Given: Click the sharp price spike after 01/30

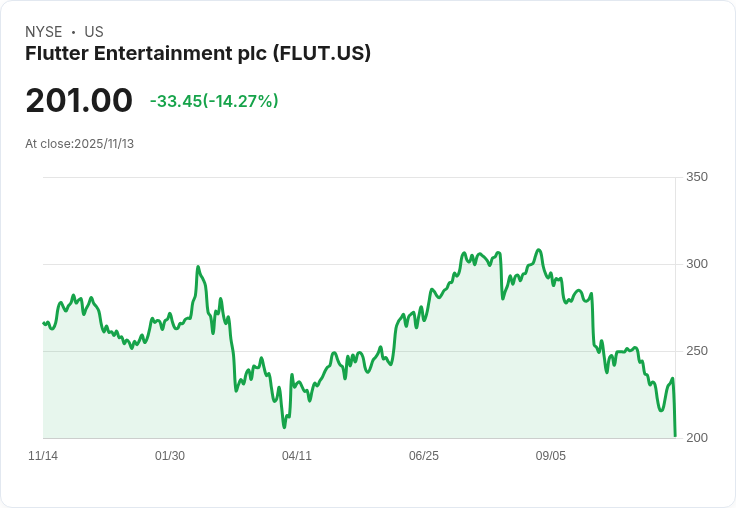Looking at the screenshot, I should click(x=198, y=267).
